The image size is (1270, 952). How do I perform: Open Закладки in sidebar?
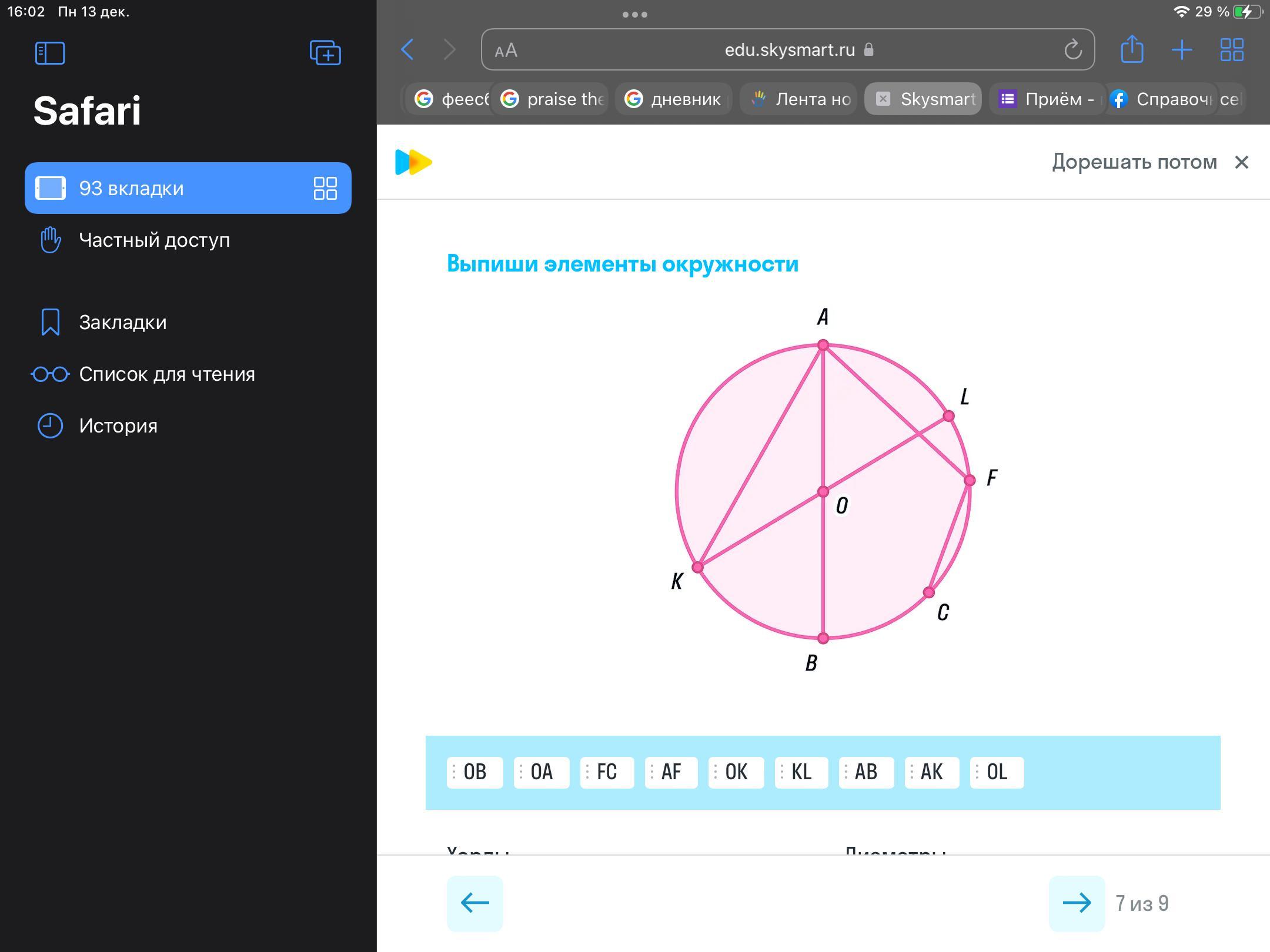122,322
